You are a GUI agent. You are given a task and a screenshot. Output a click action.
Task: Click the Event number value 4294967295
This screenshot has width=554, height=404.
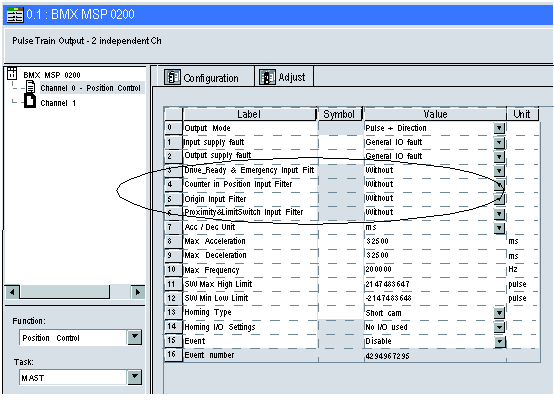point(387,356)
